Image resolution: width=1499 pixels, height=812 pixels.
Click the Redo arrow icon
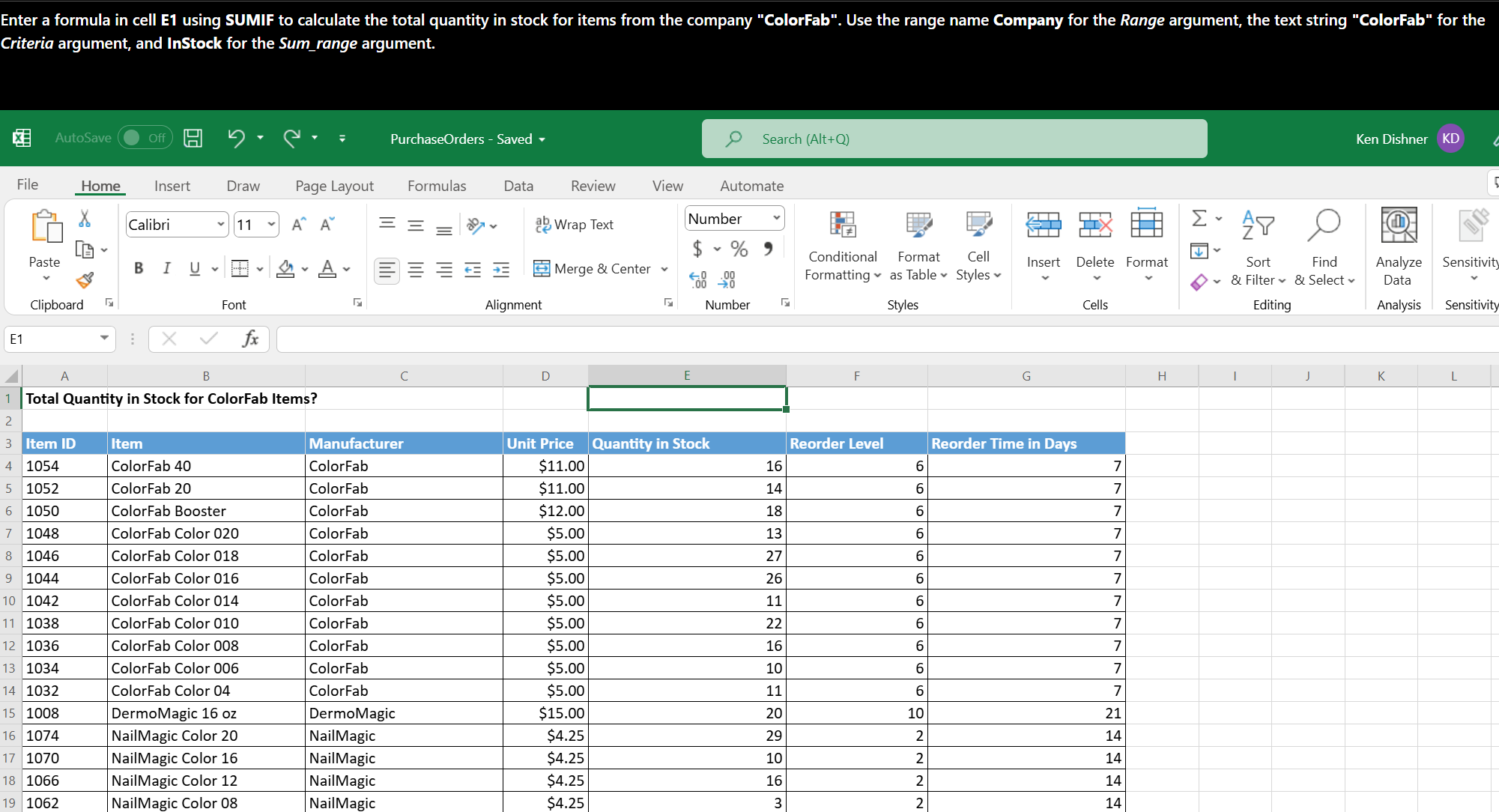[x=291, y=139]
